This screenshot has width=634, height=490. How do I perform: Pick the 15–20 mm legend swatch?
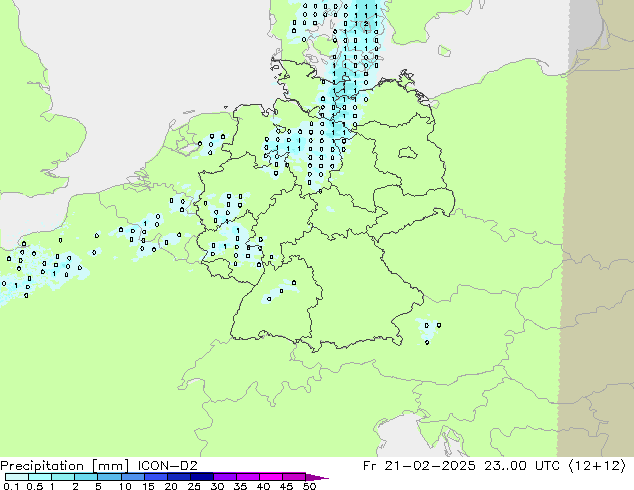[155, 477]
